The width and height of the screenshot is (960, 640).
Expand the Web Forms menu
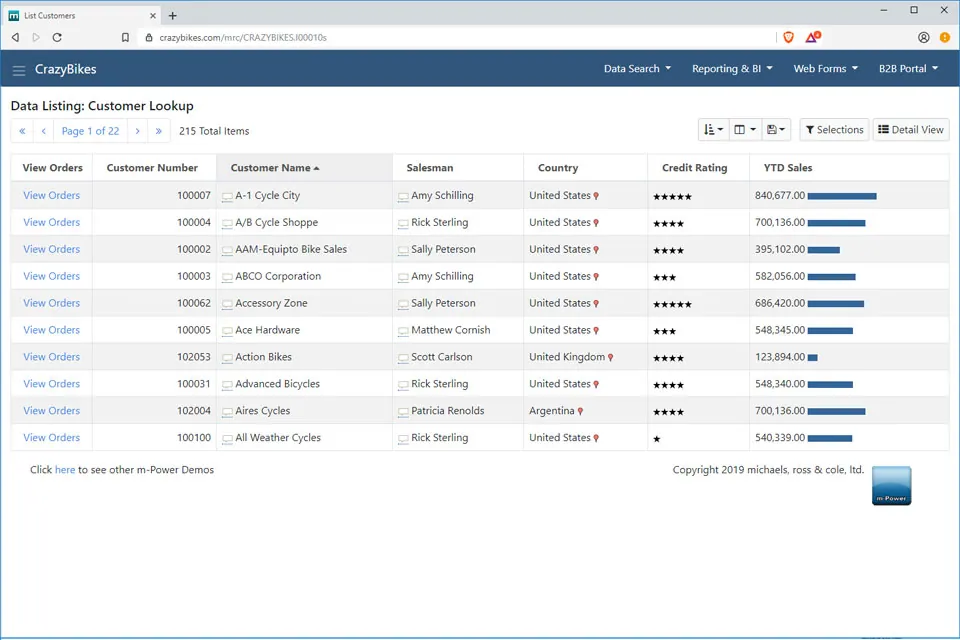point(825,69)
